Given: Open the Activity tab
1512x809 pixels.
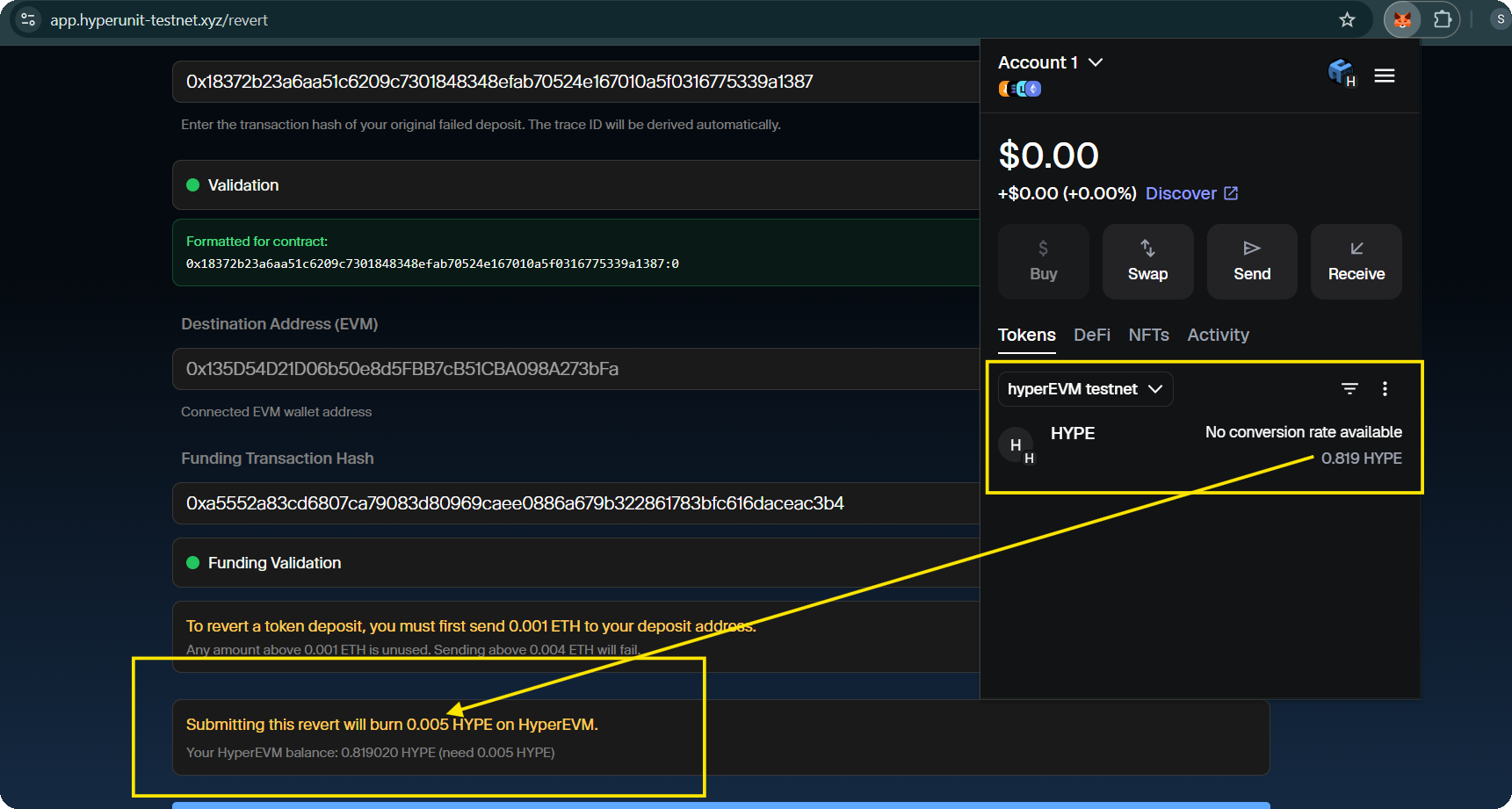Looking at the screenshot, I should pyautogui.click(x=1218, y=335).
